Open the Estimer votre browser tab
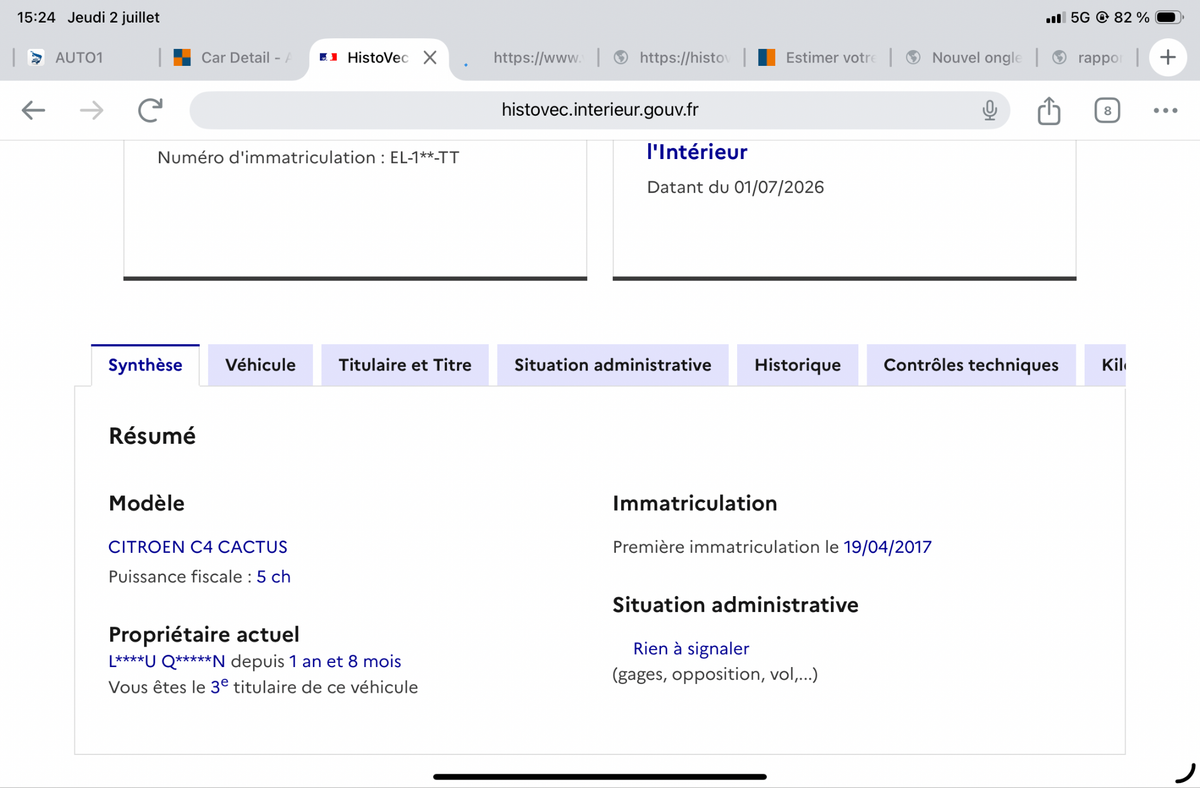The height and width of the screenshot is (788, 1200). [818, 57]
